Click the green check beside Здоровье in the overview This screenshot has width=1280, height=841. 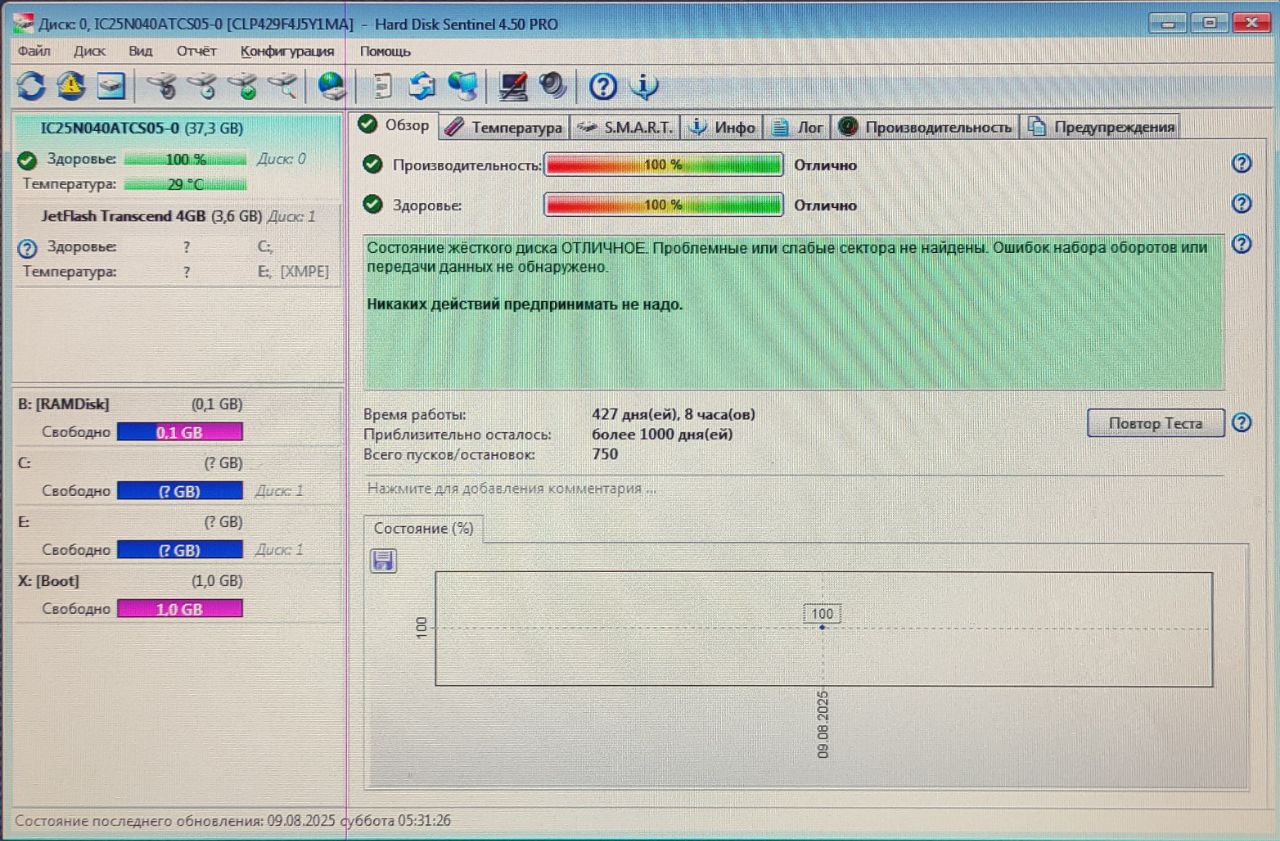coord(373,205)
